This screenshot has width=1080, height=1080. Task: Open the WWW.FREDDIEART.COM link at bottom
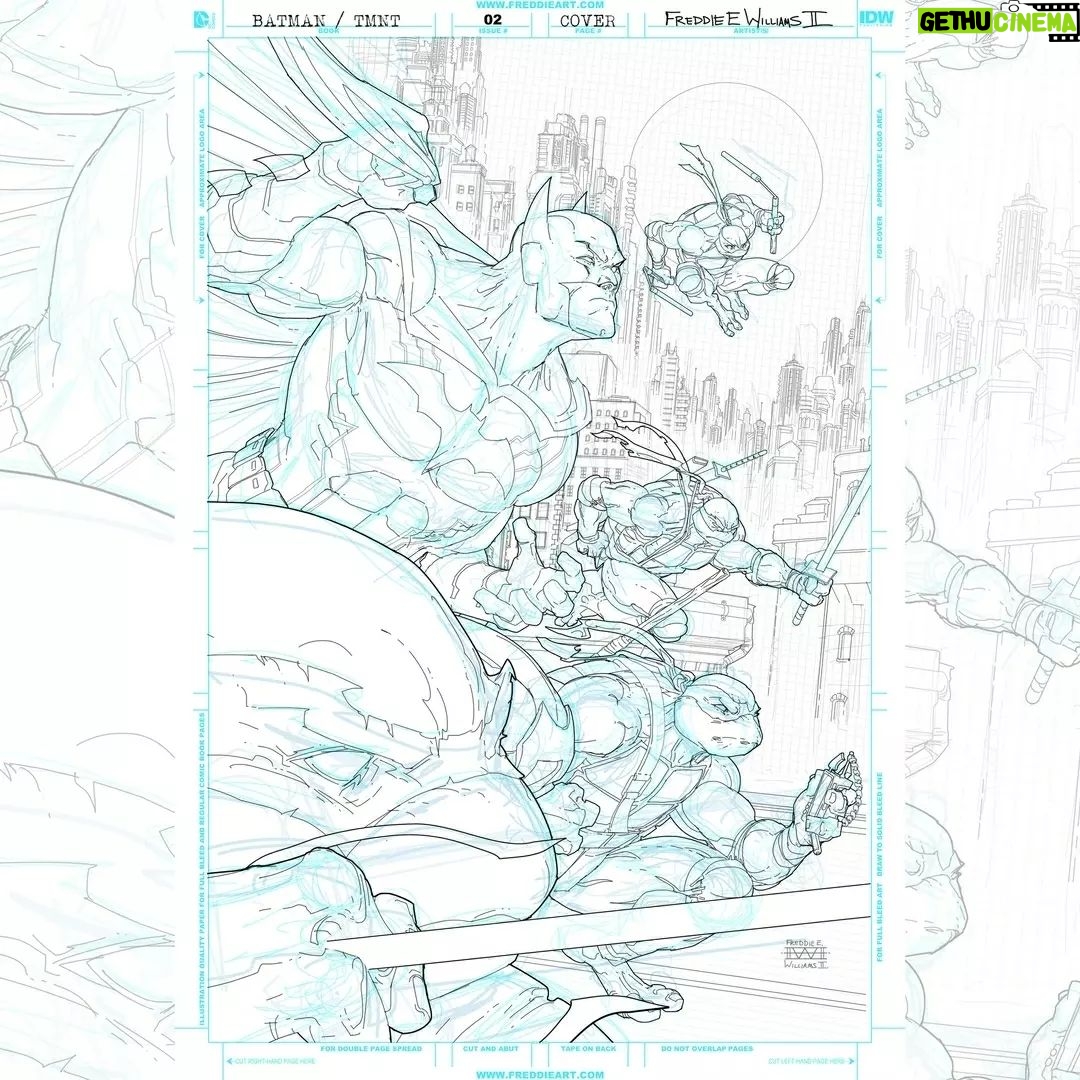[540, 1074]
